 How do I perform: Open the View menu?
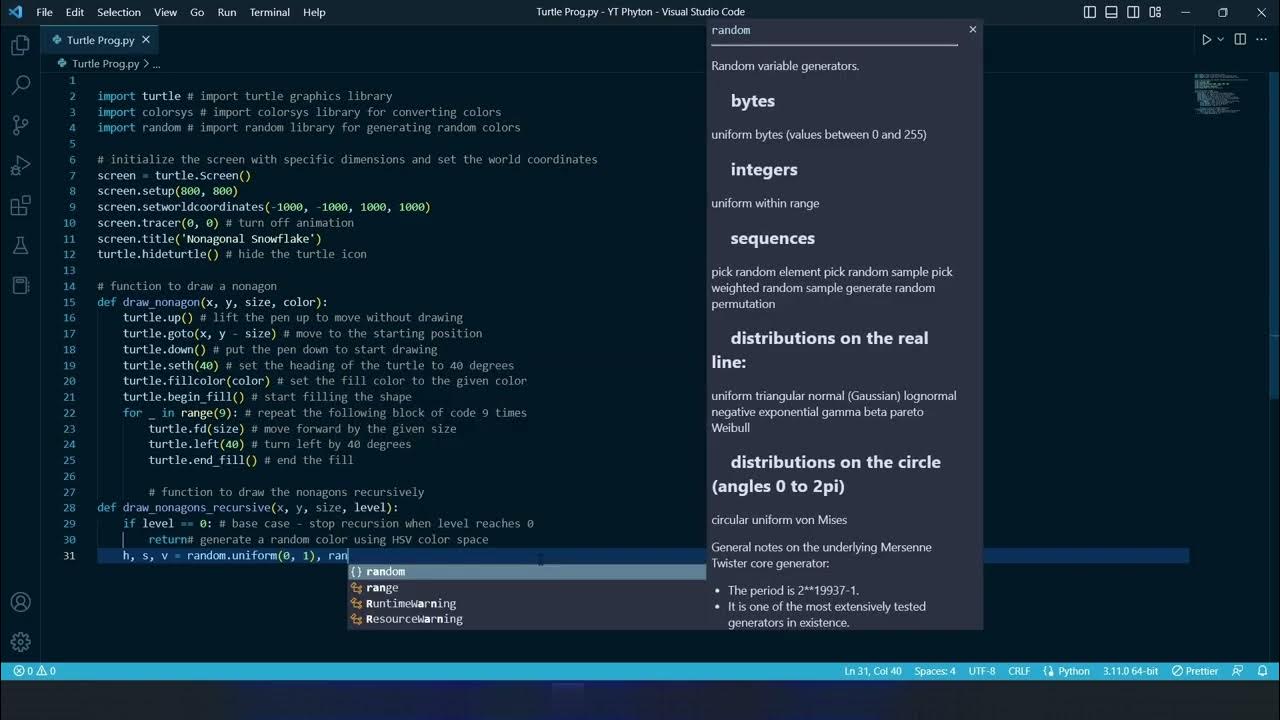point(165,12)
